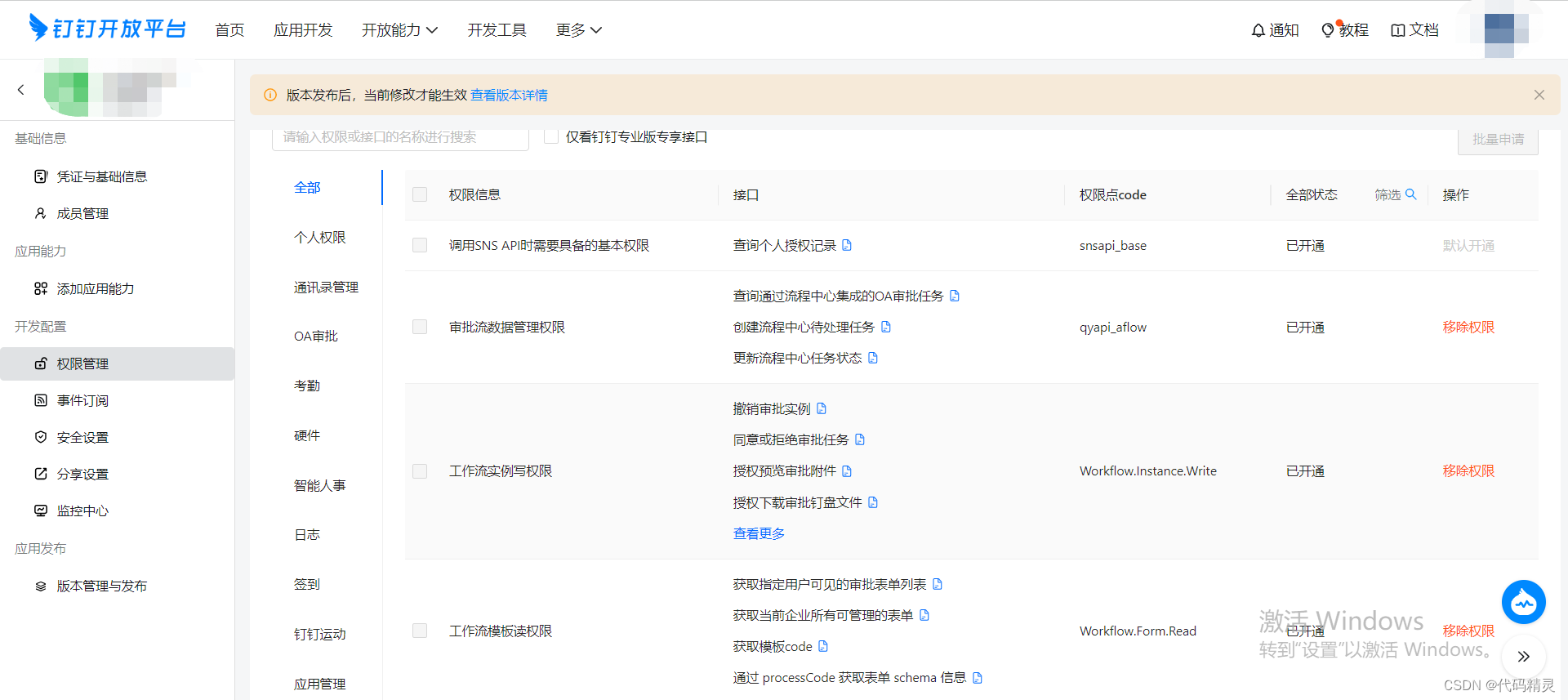Viewport: 1568px width, 700px height.
Task: Open the floating assistant chat button
Action: (1524, 602)
